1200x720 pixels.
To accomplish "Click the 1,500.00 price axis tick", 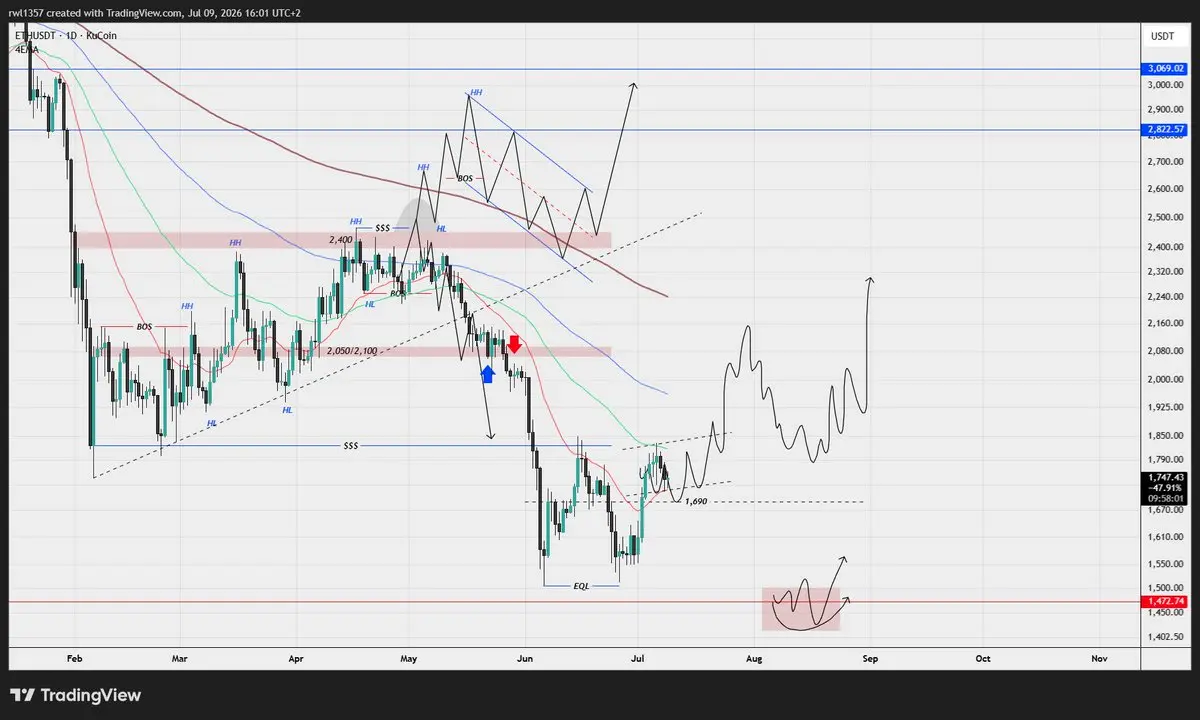I will pyautogui.click(x=1166, y=589).
